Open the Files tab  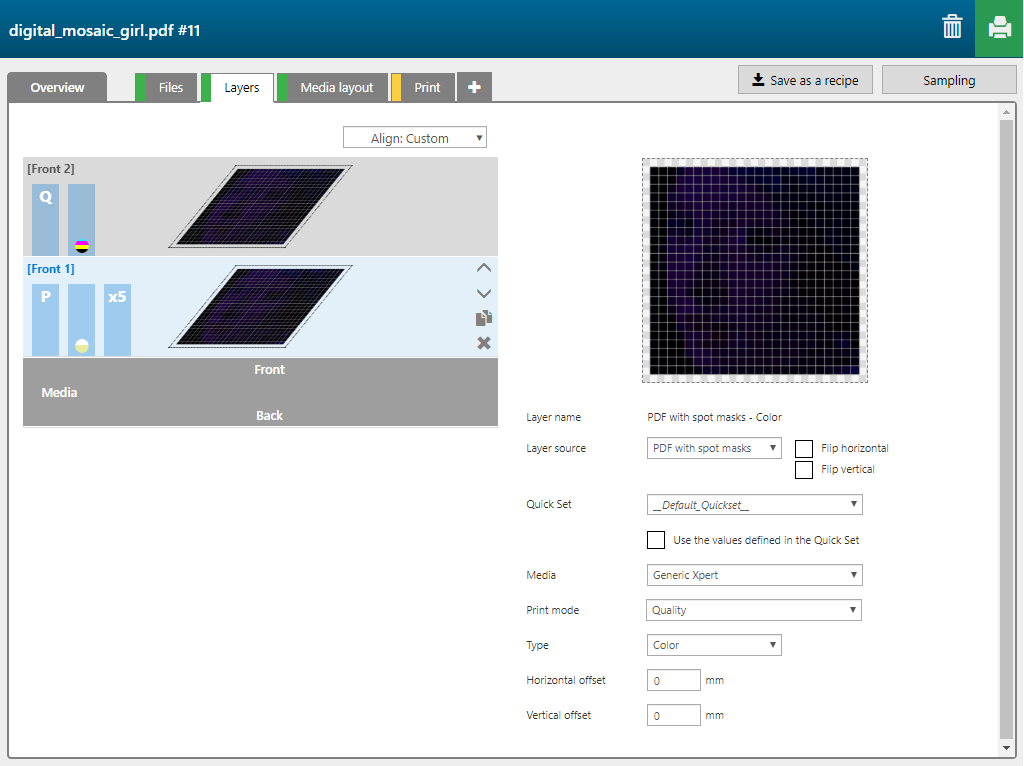point(170,88)
